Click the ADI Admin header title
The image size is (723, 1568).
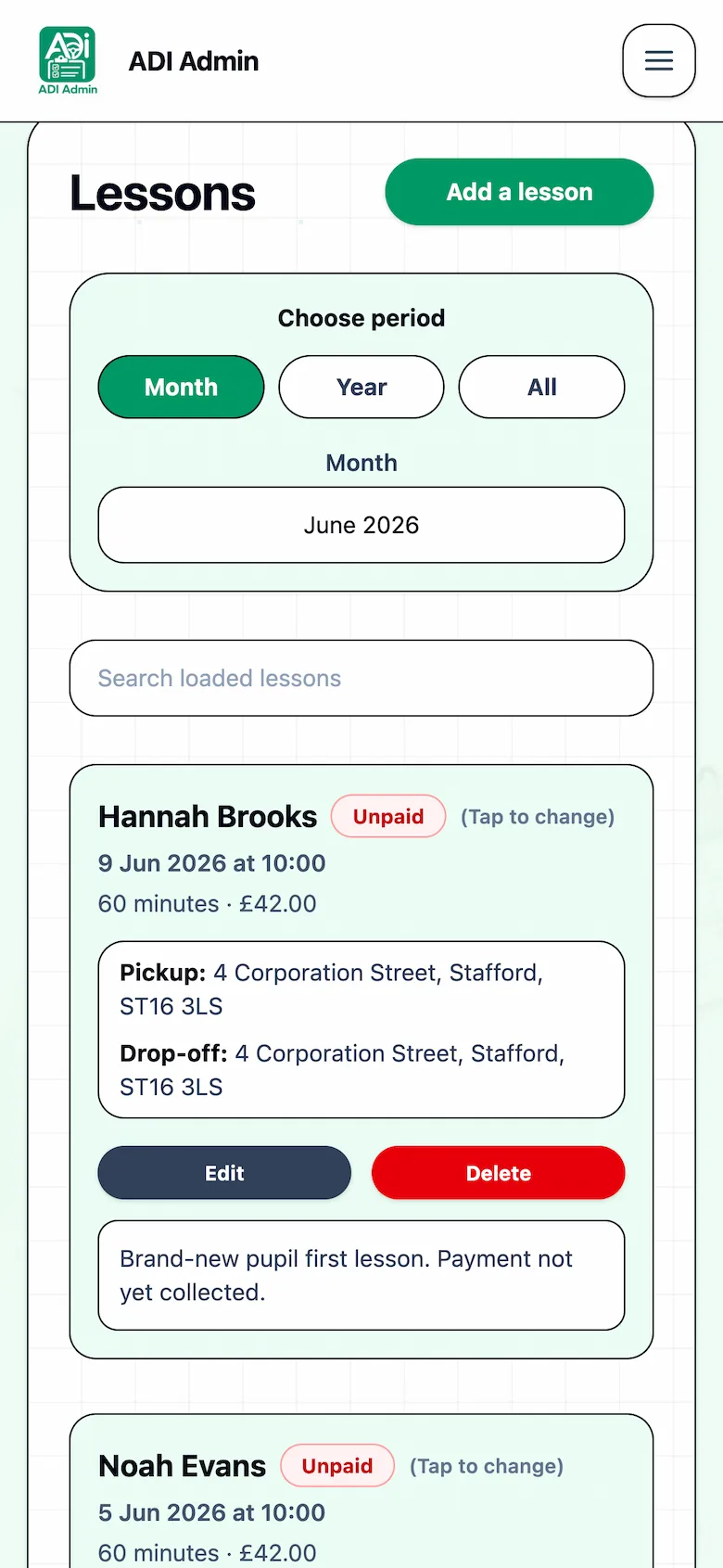[x=194, y=61]
